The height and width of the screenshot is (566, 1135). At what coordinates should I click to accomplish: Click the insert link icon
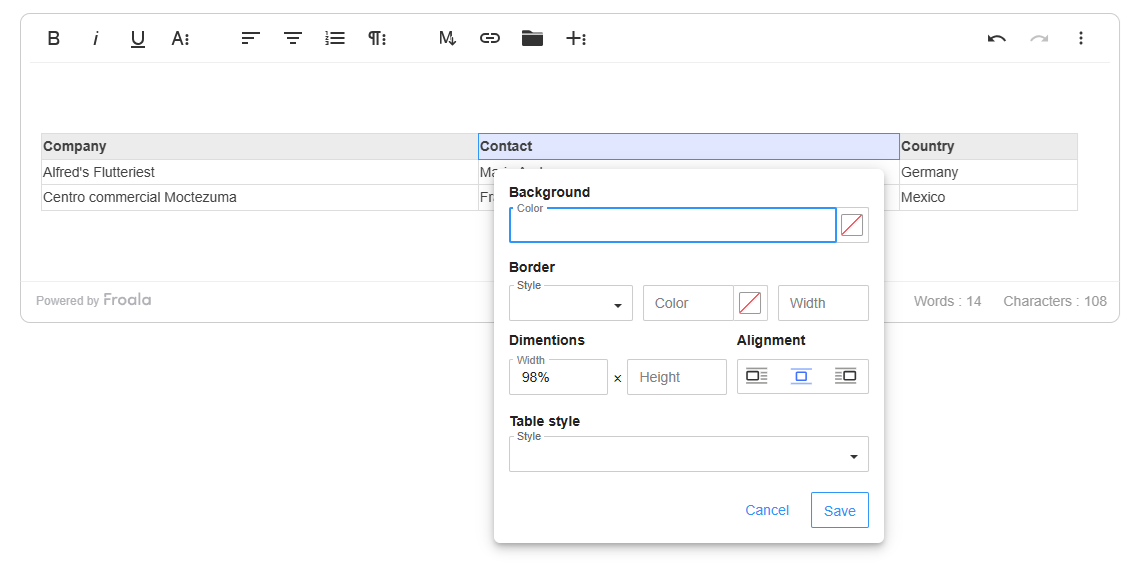click(x=490, y=38)
